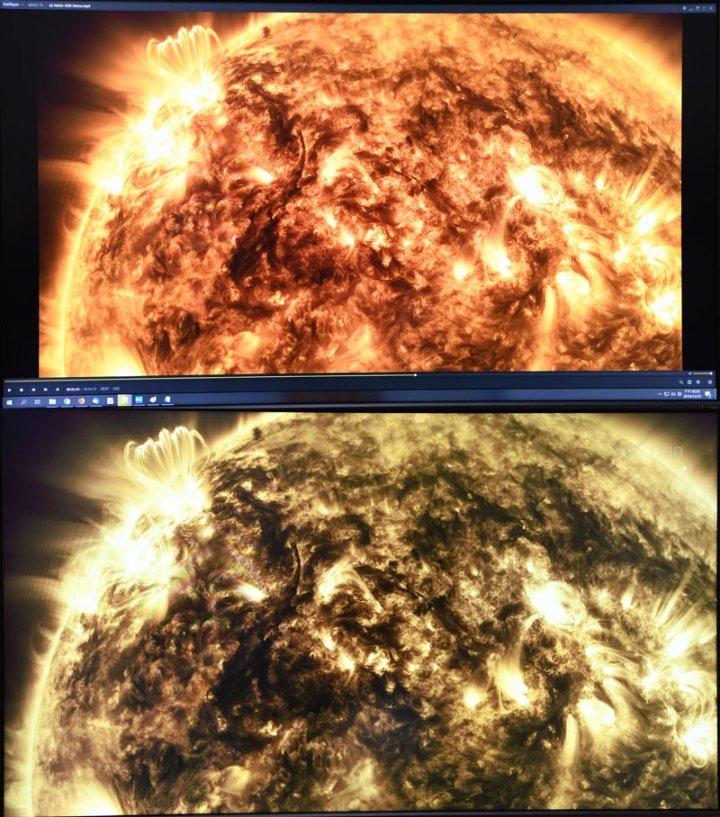720x817 pixels.
Task: Open Task View on the taskbar
Action: [x=38, y=402]
